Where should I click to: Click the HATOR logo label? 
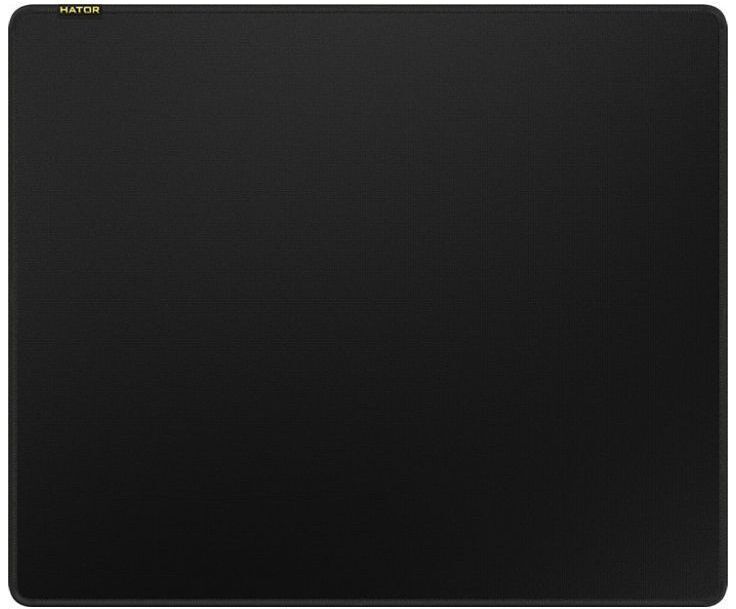point(80,10)
